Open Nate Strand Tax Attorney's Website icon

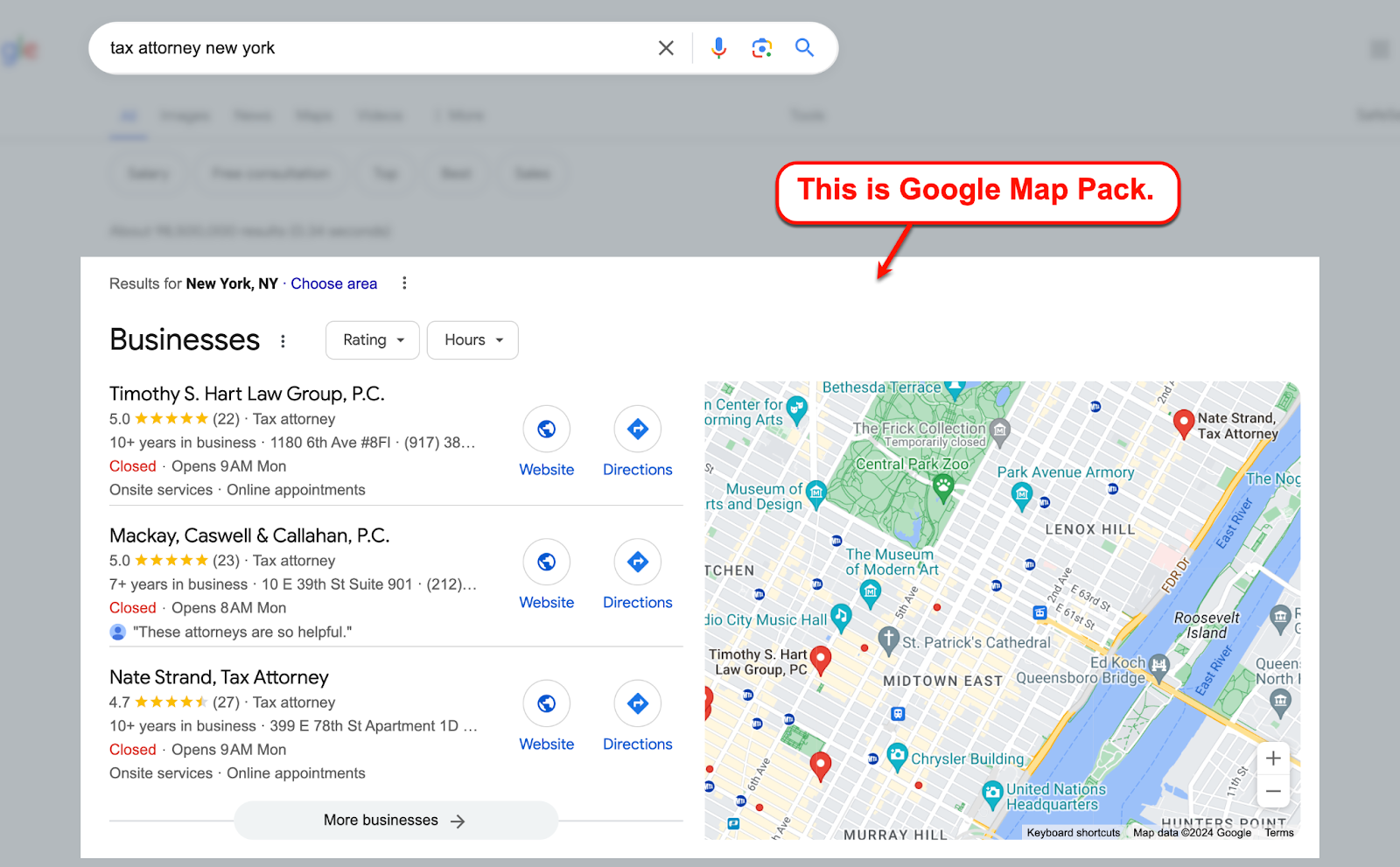pos(546,703)
